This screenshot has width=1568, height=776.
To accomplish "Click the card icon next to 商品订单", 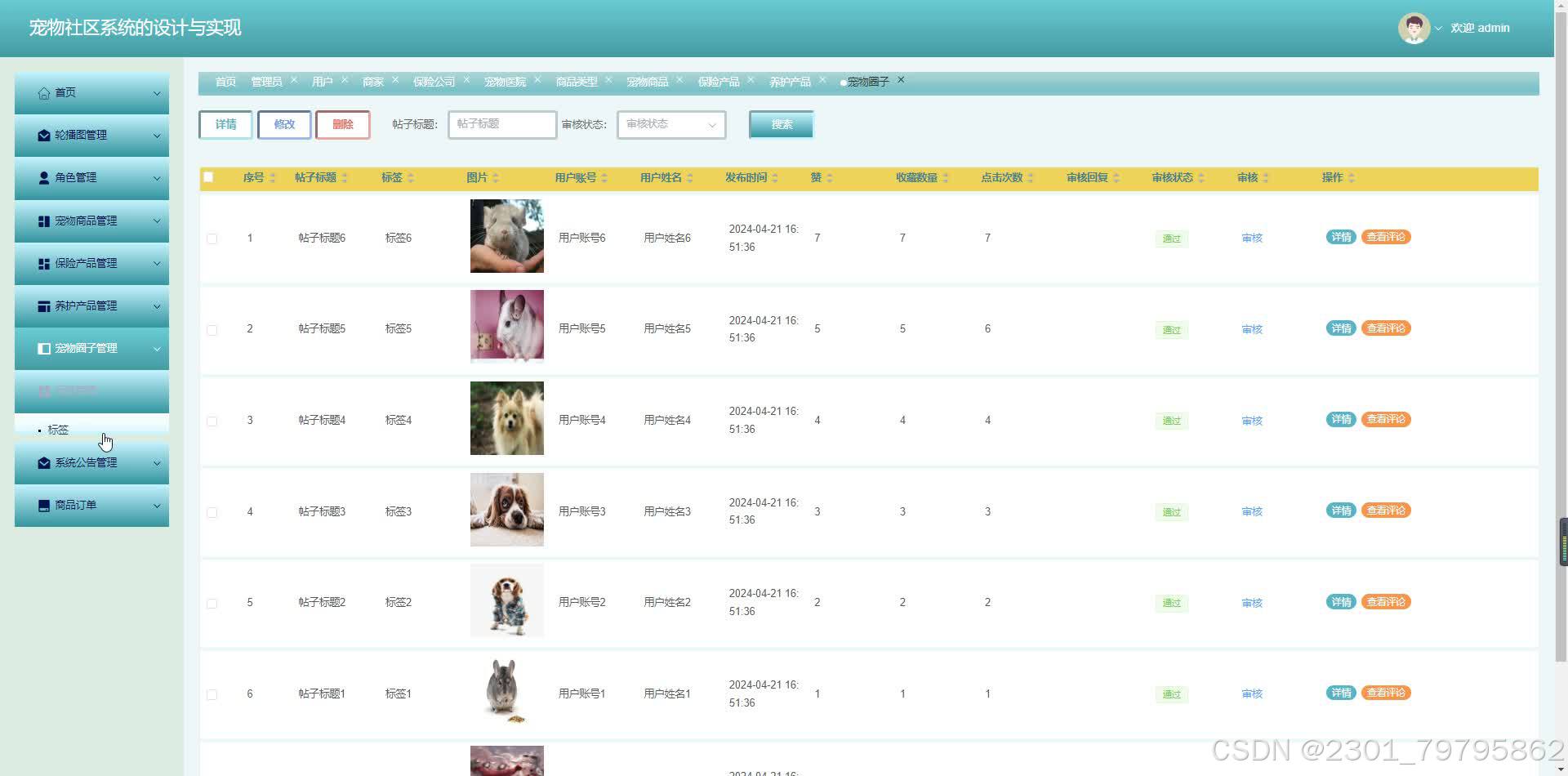I will point(44,506).
